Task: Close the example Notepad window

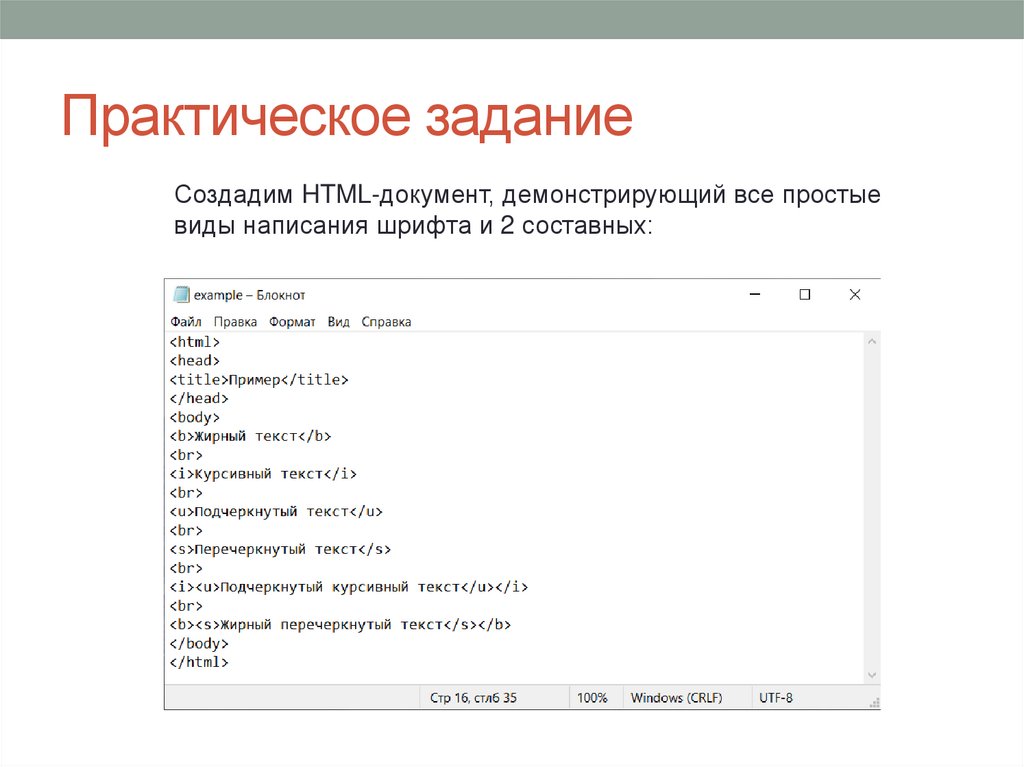Action: pos(855,295)
